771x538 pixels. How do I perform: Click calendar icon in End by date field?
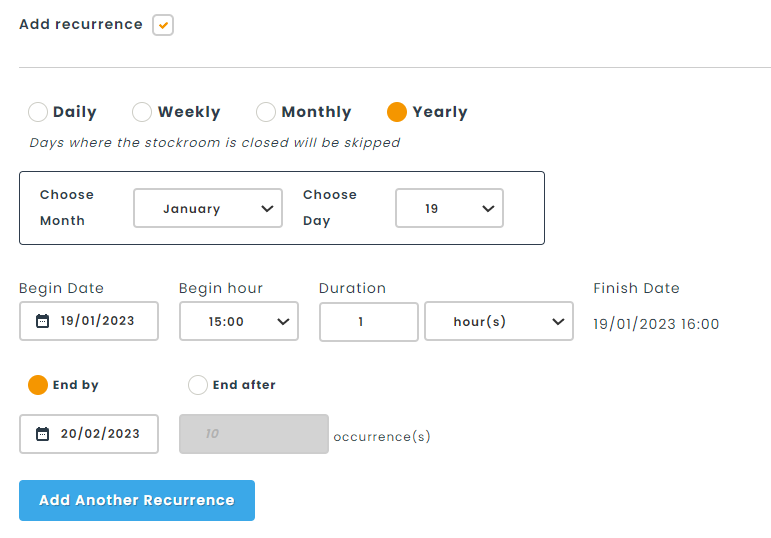pyautogui.click(x=42, y=434)
